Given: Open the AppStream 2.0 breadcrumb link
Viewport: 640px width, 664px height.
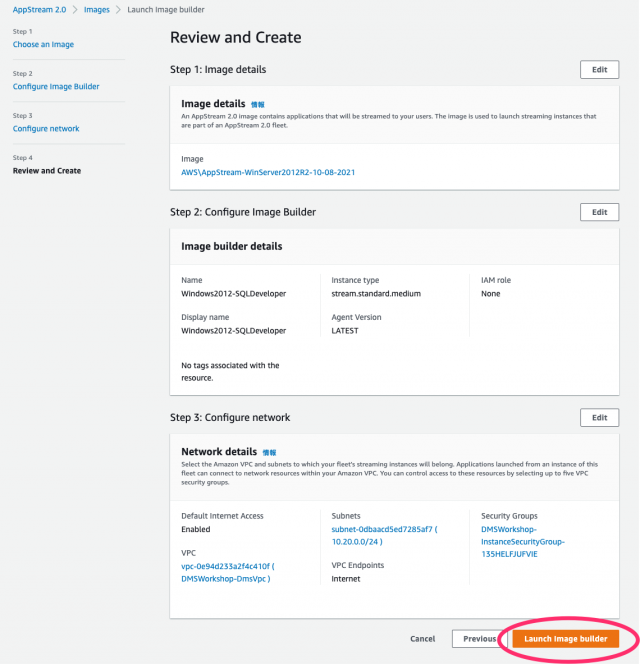Looking at the screenshot, I should tap(39, 9).
